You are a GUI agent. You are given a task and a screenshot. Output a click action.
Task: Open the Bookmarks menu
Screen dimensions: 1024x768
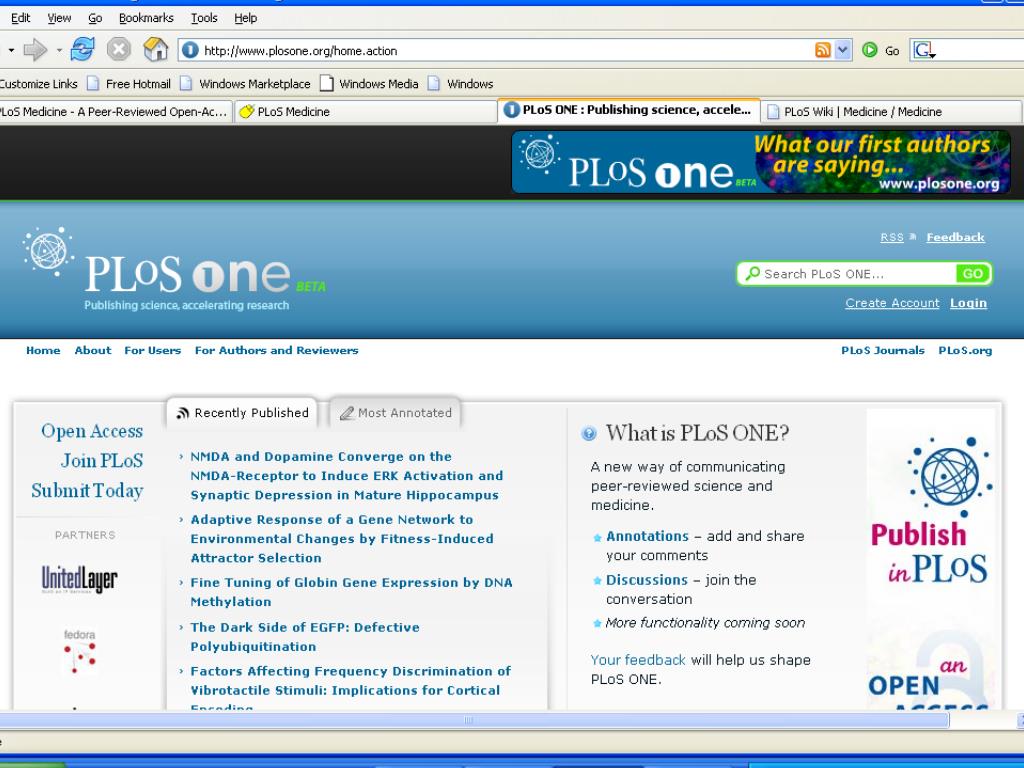click(x=146, y=18)
